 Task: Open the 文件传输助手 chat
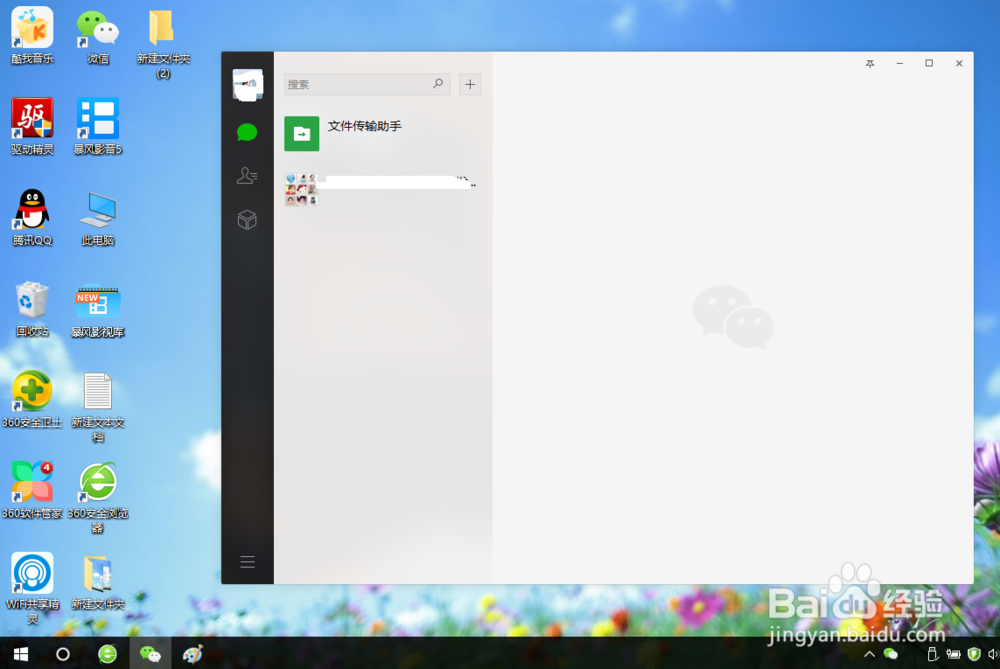383,133
